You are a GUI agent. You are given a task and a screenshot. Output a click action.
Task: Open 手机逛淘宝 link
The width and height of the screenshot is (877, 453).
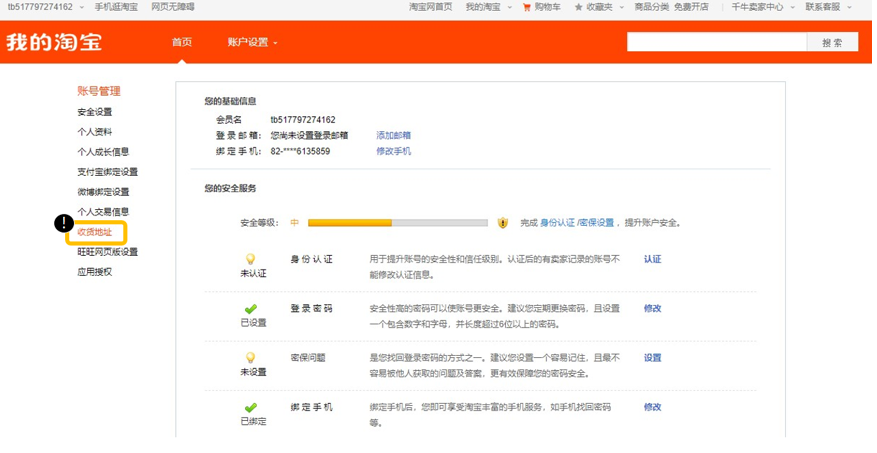[x=116, y=7]
